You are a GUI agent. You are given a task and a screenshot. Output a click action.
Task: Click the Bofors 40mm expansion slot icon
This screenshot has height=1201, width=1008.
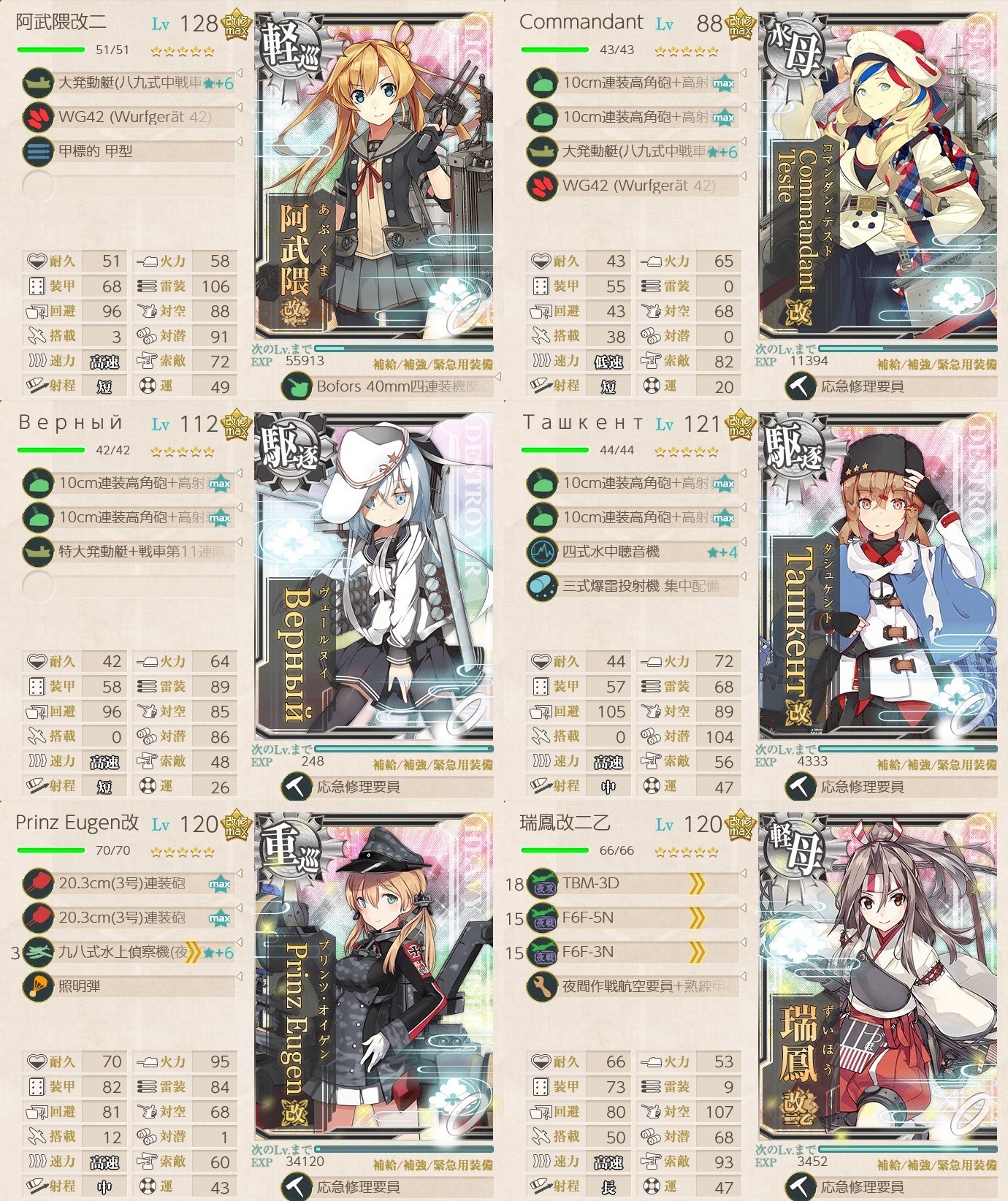pos(297,386)
